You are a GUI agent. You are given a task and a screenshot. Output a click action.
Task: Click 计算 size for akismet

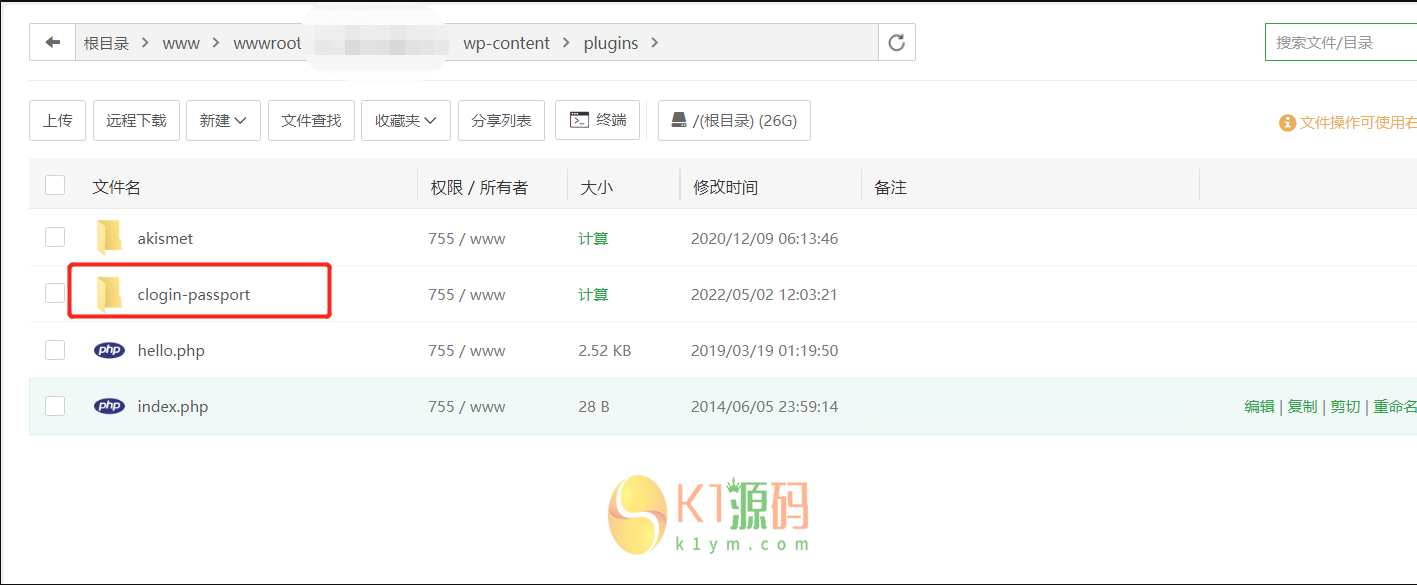[x=593, y=238]
